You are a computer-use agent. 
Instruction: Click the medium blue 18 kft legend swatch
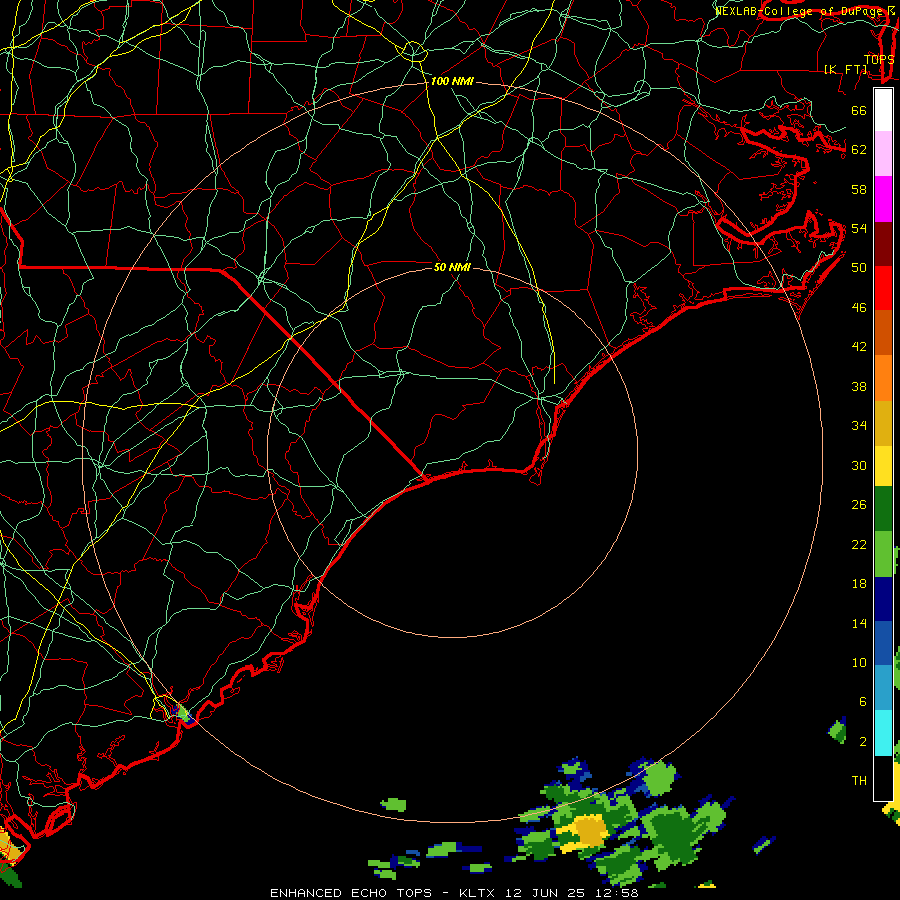[x=883, y=643]
